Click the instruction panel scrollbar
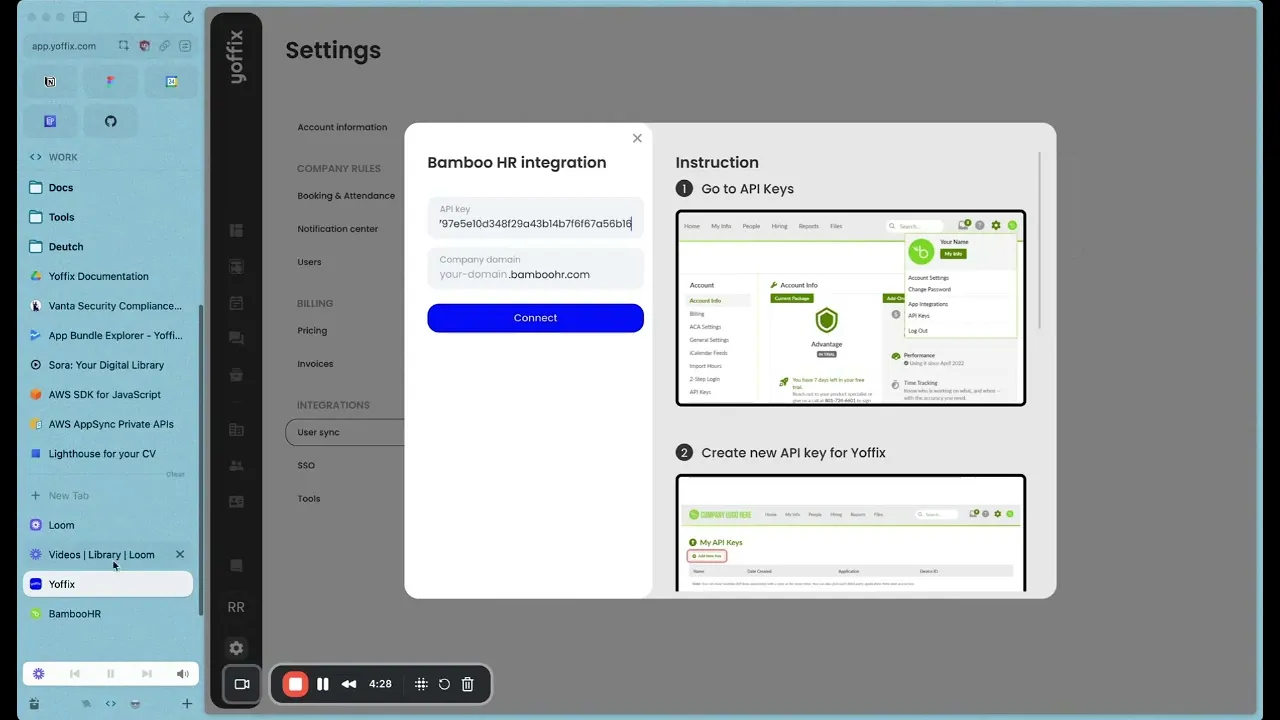Screen dimensions: 1280x720 click(1040, 240)
